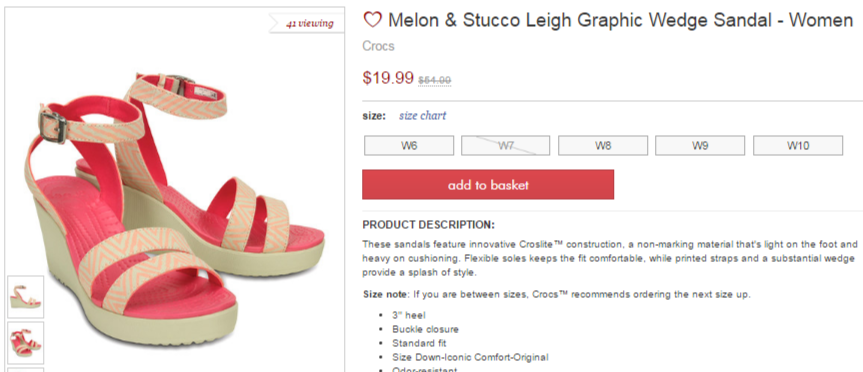This screenshot has width=863, height=372.
Task: Click the partially visible third thumbnail
Action: [x=25, y=370]
